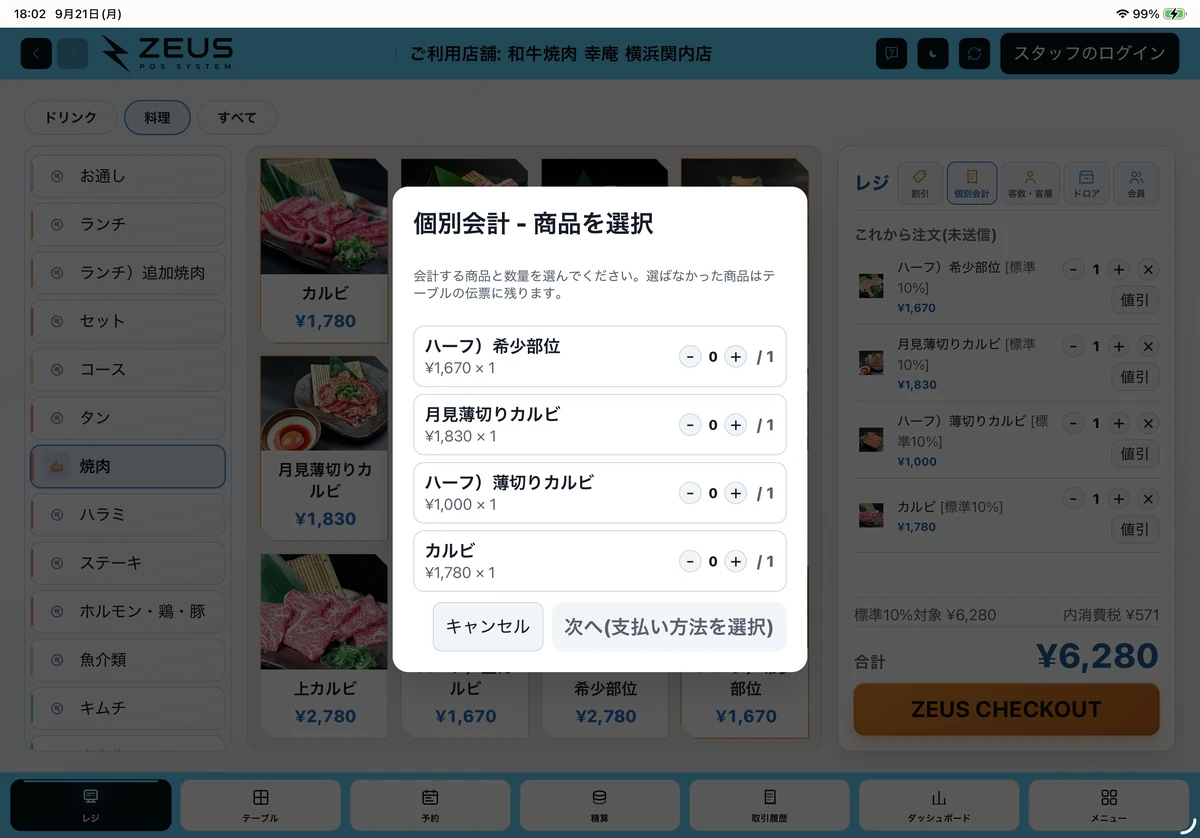Open the ランチ category

click(128, 224)
